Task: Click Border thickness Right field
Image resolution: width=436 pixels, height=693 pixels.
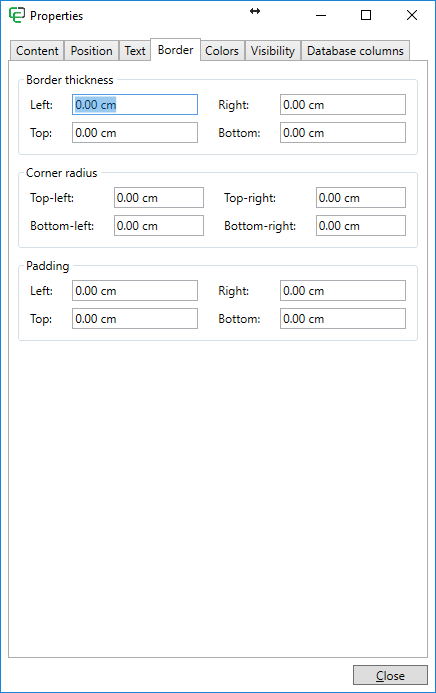Action: 343,105
